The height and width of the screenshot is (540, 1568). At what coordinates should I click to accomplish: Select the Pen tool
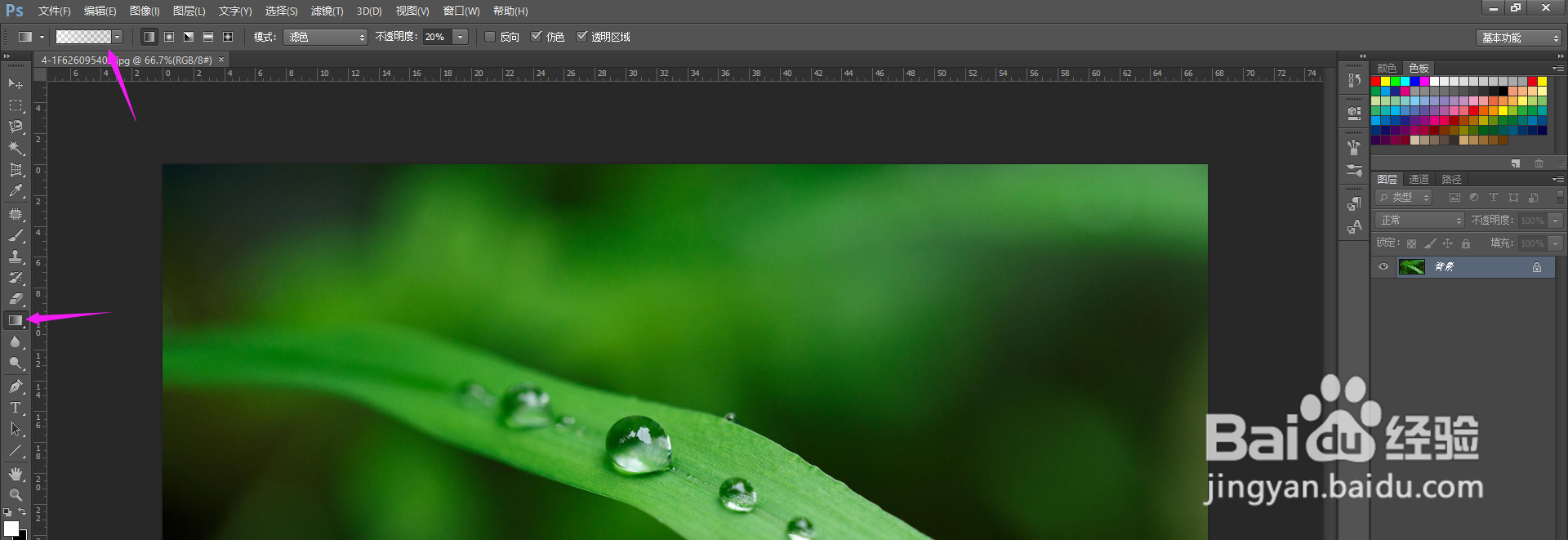coord(16,386)
